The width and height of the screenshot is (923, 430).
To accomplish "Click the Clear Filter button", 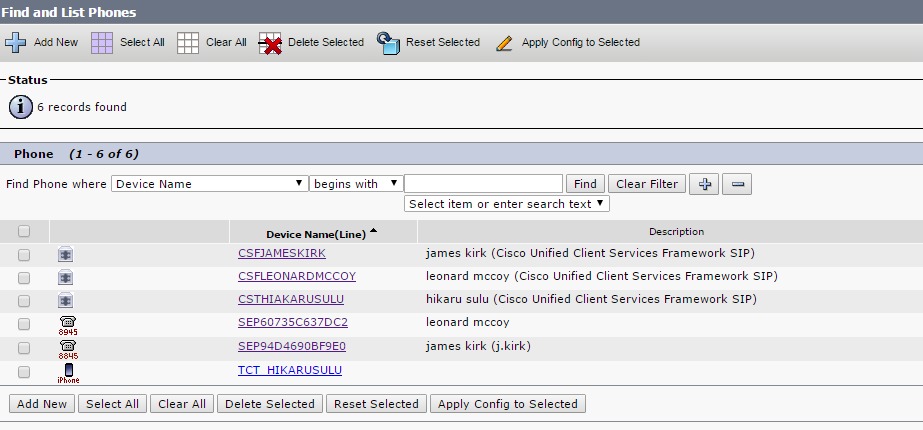I will pos(647,184).
